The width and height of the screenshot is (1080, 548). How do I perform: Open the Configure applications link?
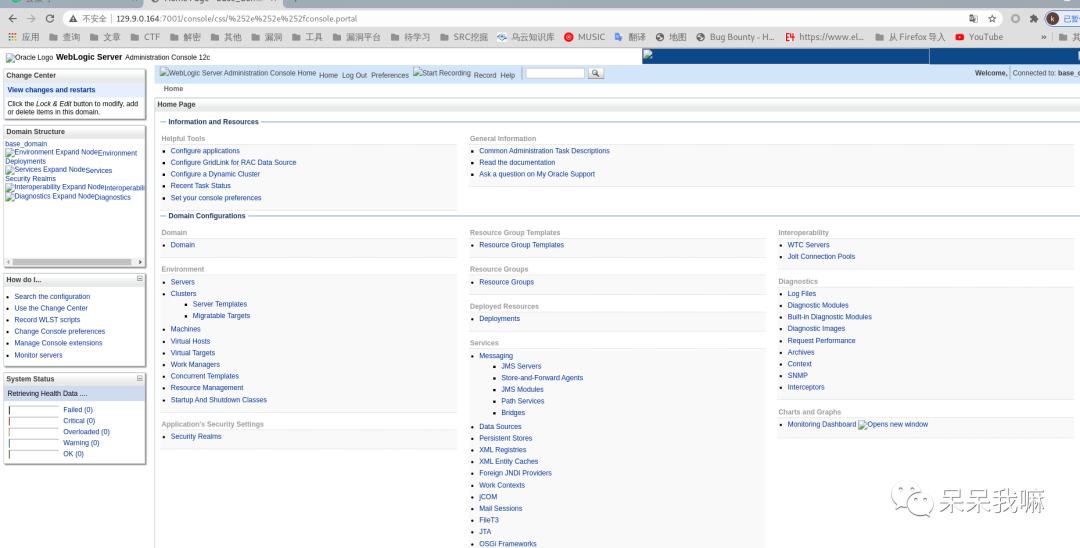205,151
